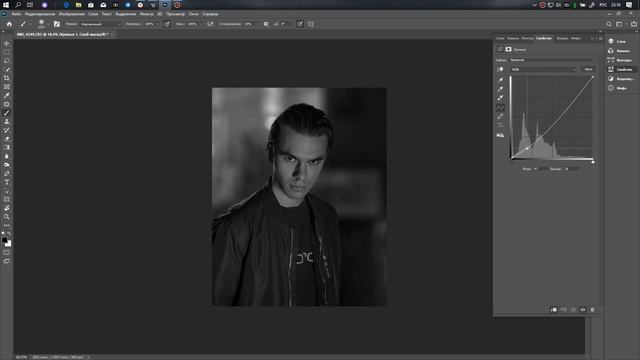
Task: Toggle the clipping warning histogram icon in Curves
Action: 500,135
